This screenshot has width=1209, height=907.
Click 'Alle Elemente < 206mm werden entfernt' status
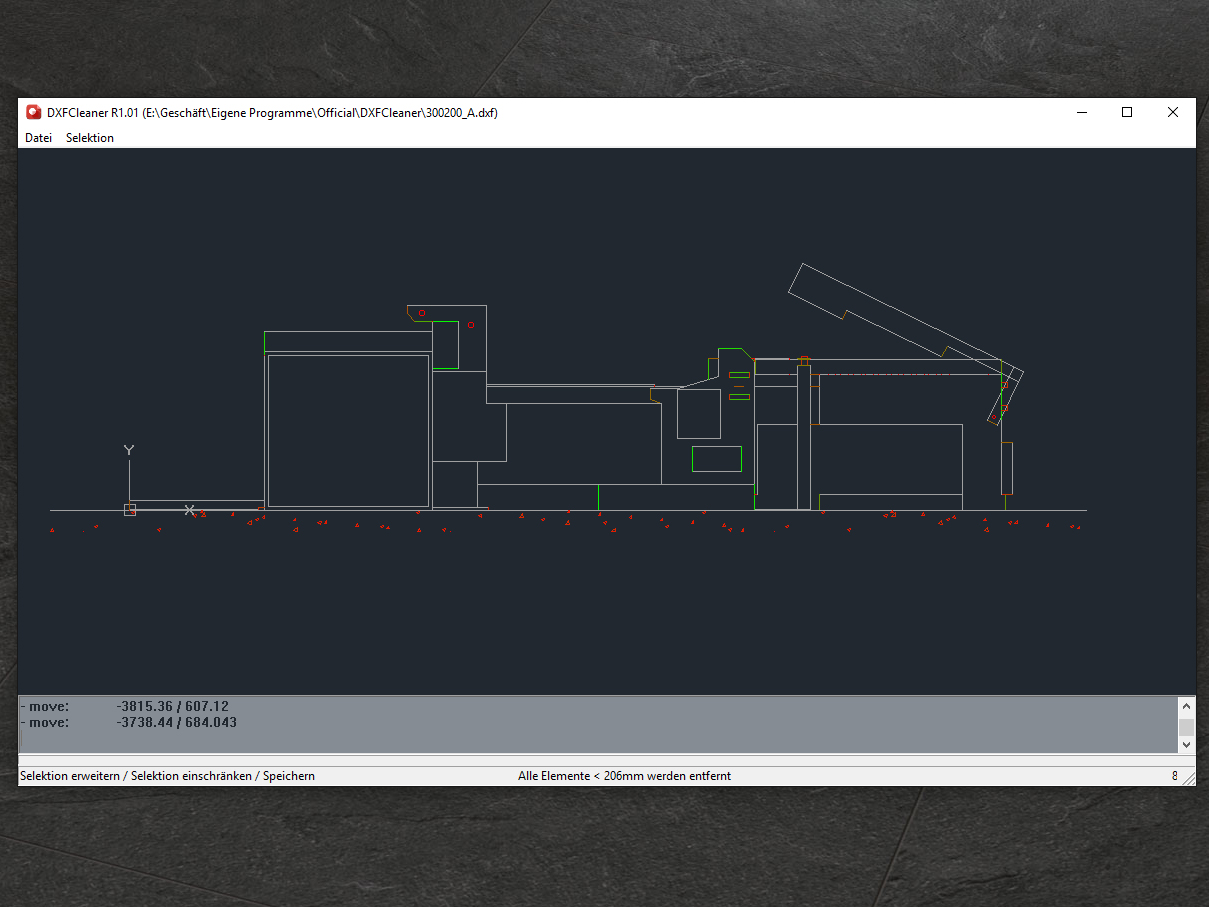pyautogui.click(x=624, y=776)
